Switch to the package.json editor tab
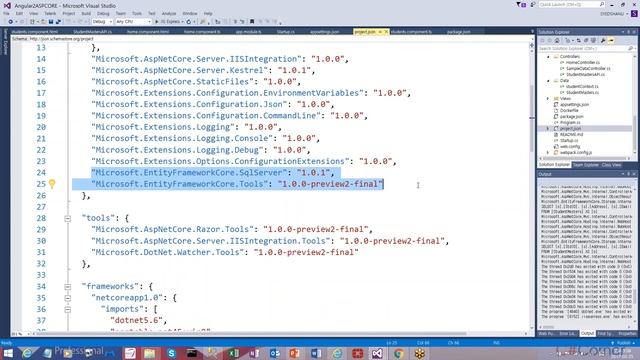 458,31
